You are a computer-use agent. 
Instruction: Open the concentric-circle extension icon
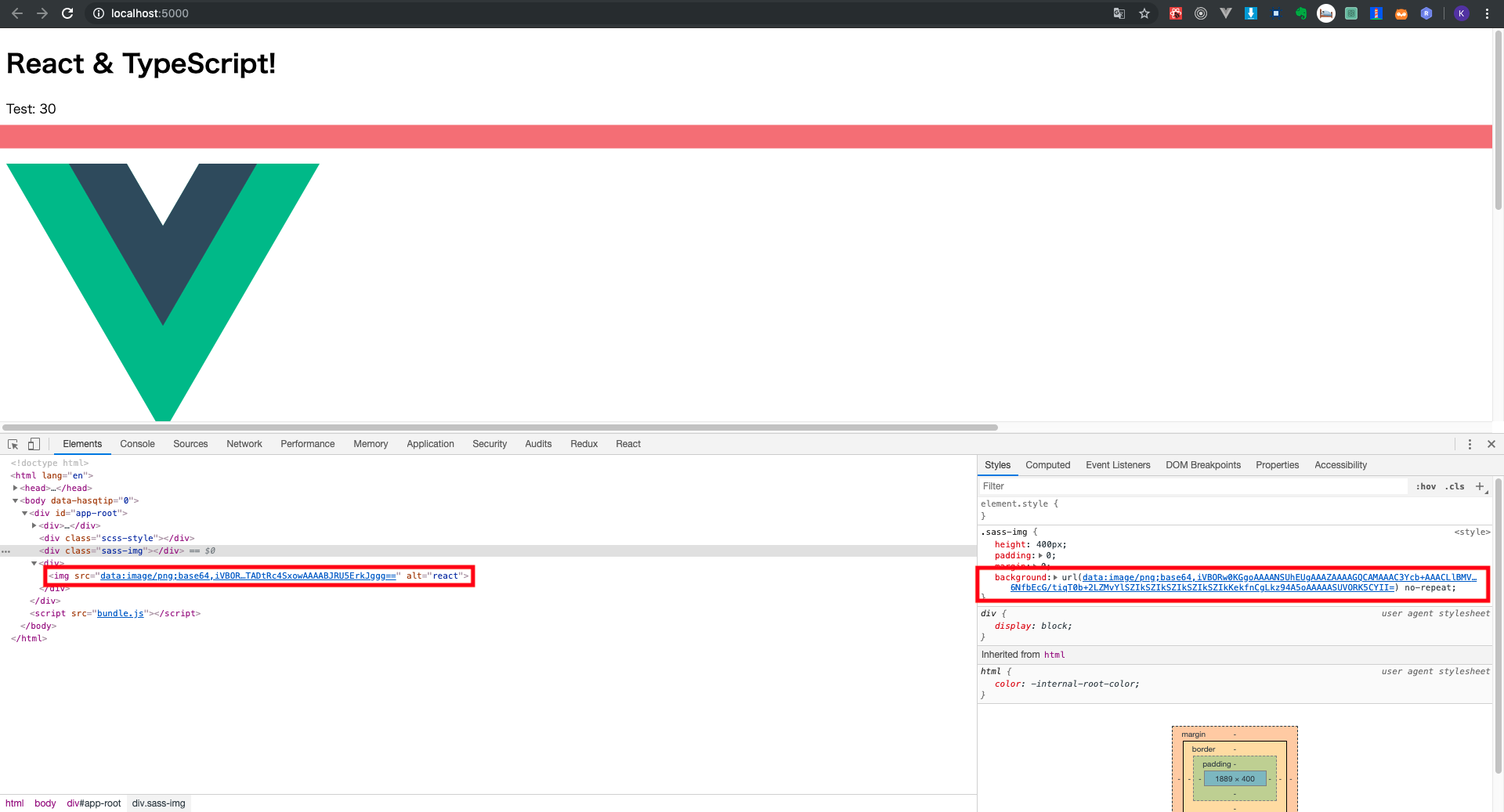click(x=1201, y=13)
